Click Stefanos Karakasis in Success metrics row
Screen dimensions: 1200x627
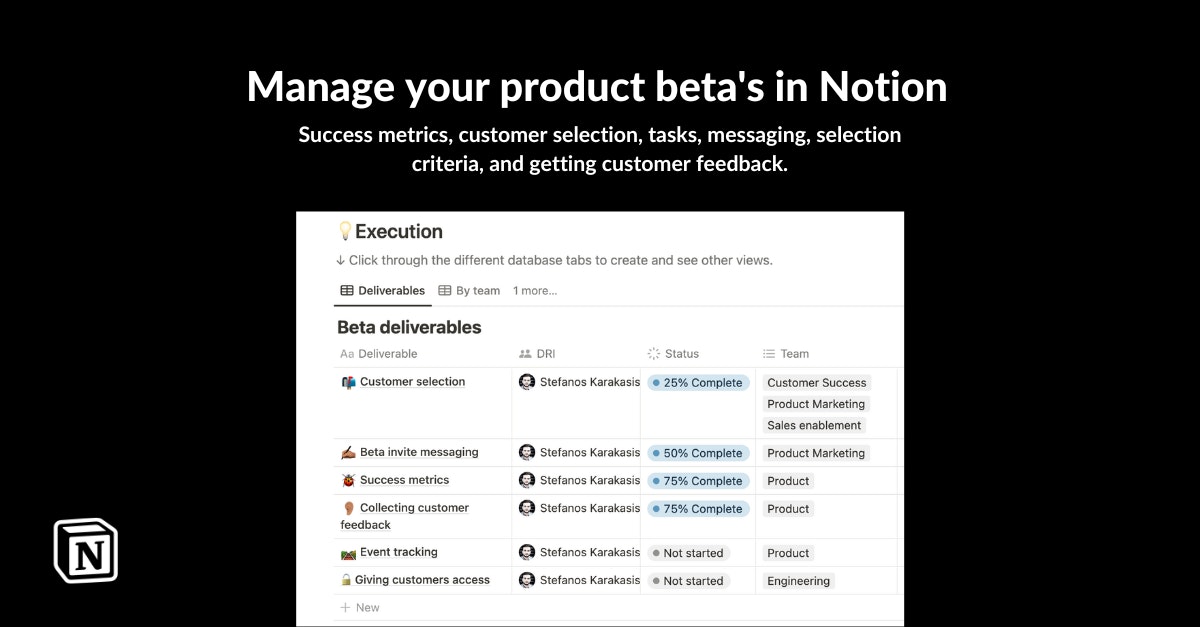pyautogui.click(x=590, y=480)
